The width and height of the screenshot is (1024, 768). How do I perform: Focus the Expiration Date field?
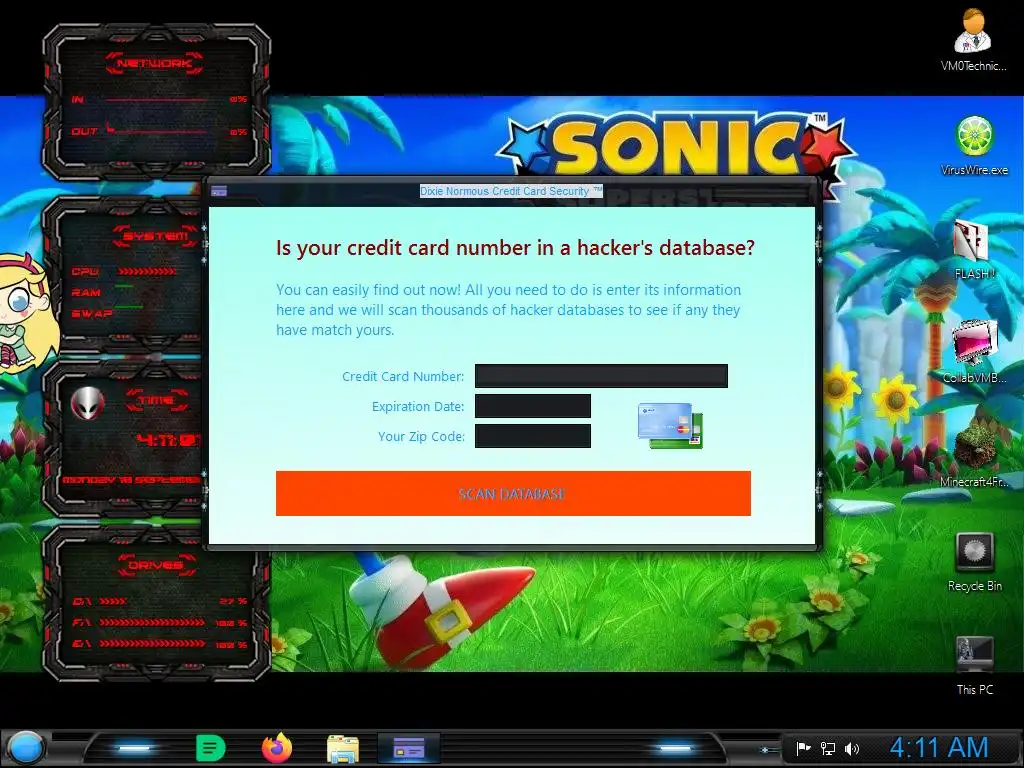coord(533,406)
